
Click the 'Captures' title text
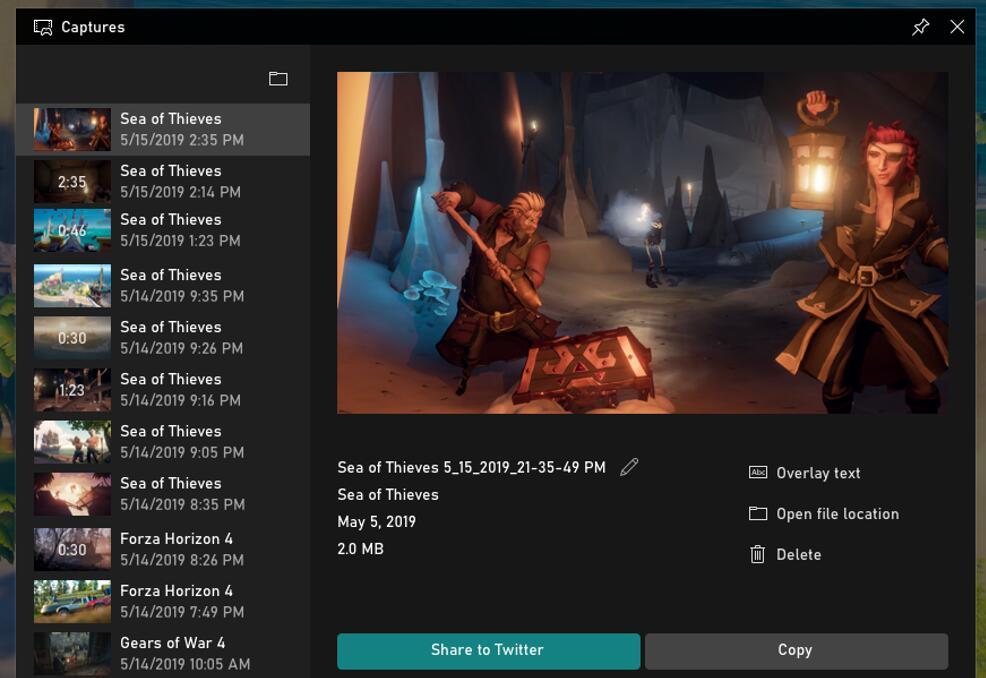[93, 27]
